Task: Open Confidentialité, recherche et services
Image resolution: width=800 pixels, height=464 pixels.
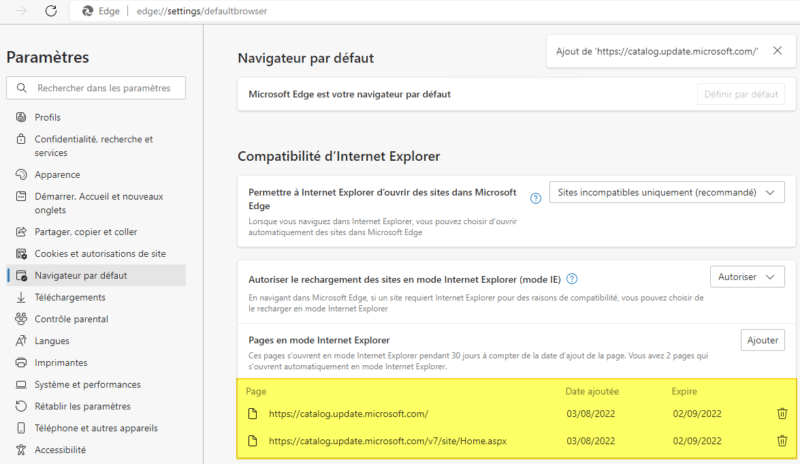Action: (x=96, y=146)
